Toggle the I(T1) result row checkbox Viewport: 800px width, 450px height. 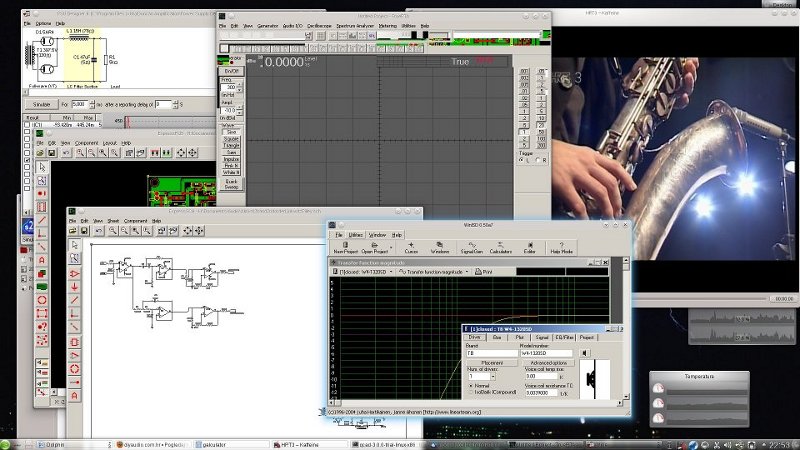pyautogui.click(x=27, y=125)
